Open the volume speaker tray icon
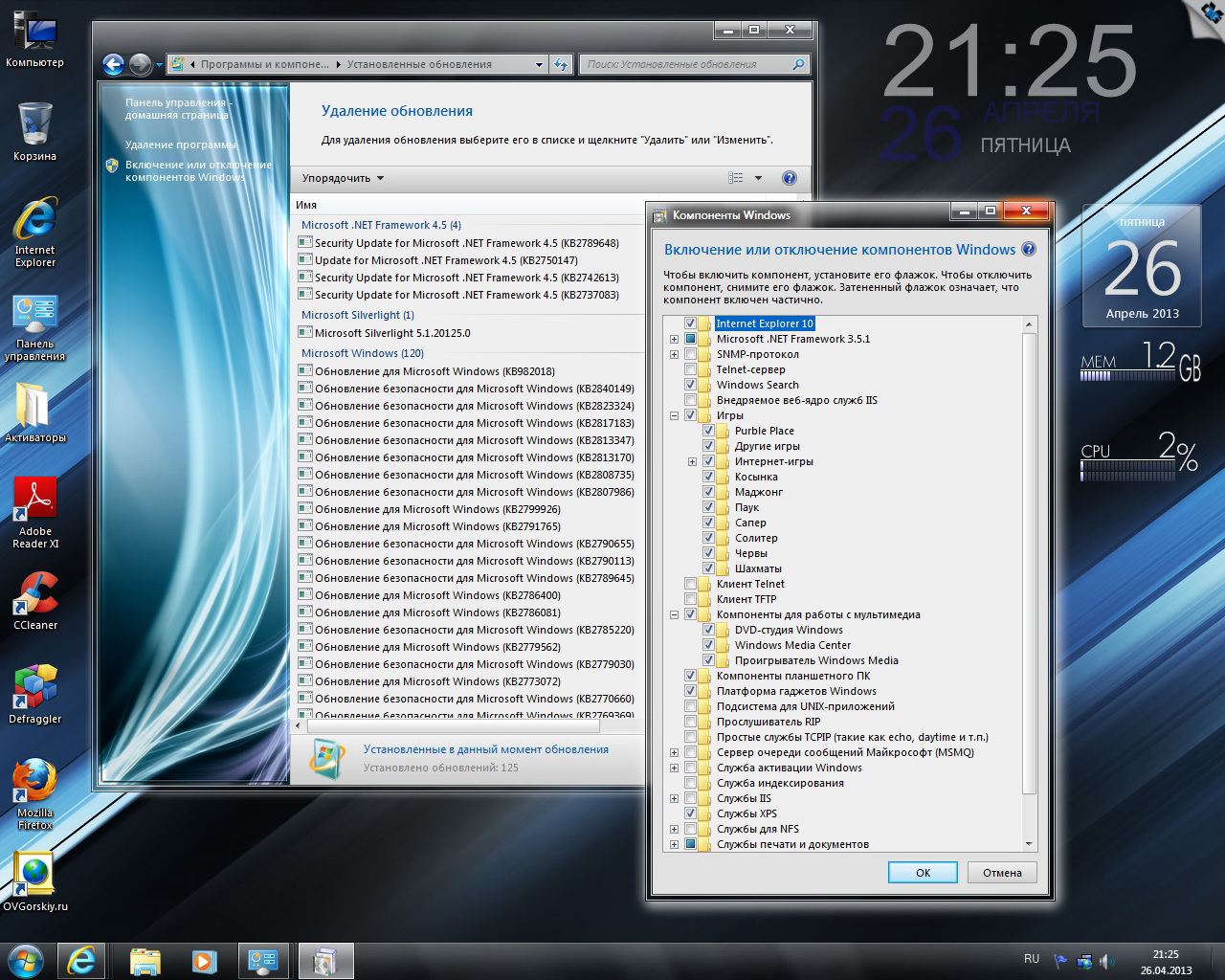This screenshot has width=1225, height=980. (1106, 961)
